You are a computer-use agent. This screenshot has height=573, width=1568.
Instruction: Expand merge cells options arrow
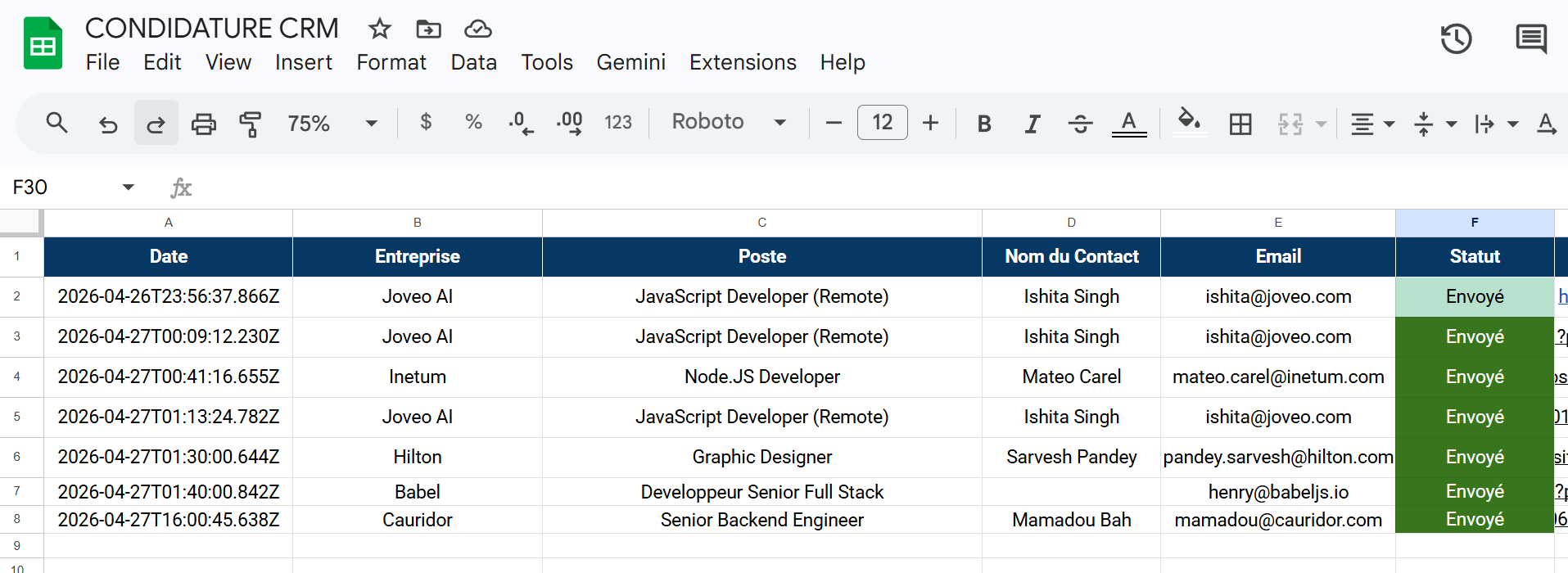tap(1321, 124)
